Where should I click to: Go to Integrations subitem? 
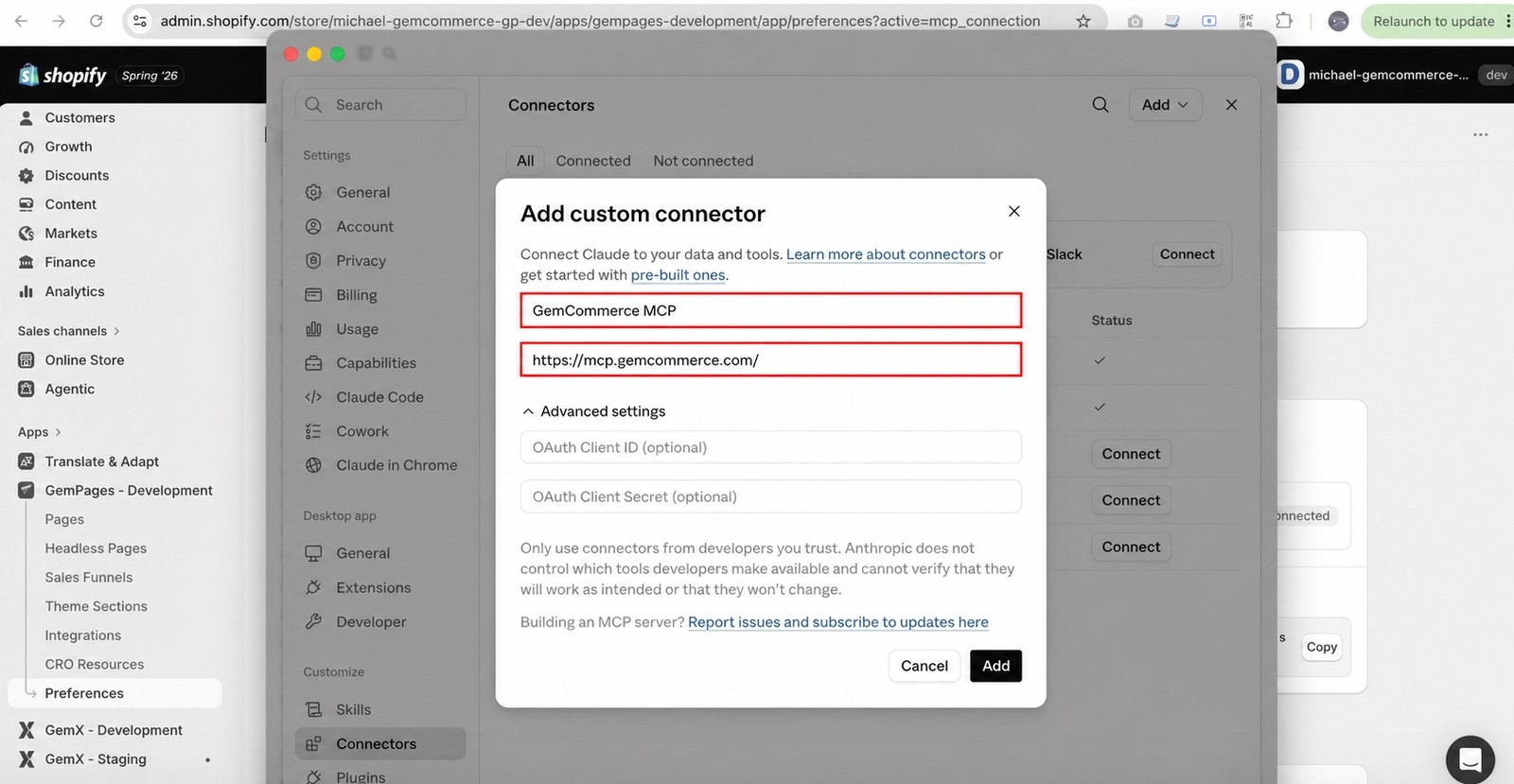pos(82,636)
